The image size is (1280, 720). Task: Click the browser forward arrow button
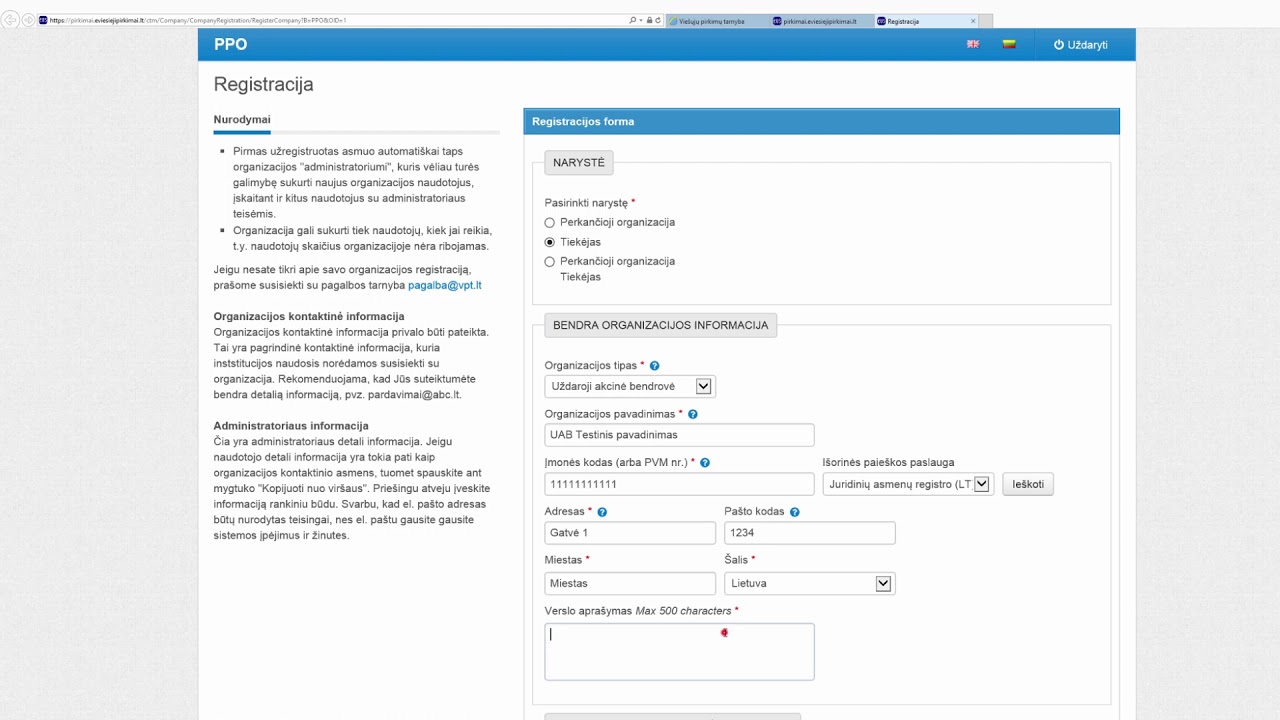(28, 20)
